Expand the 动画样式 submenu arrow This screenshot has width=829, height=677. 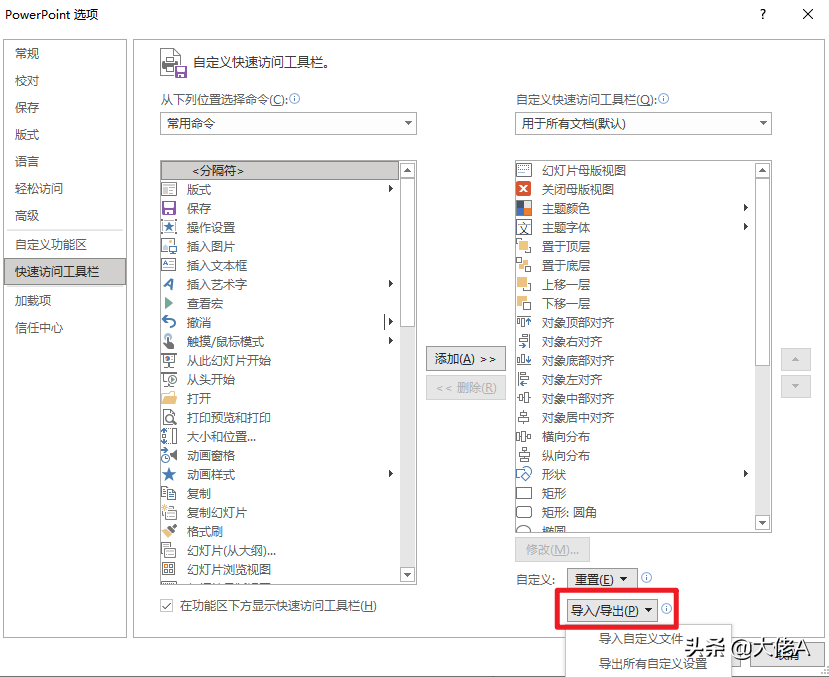pyautogui.click(x=391, y=474)
